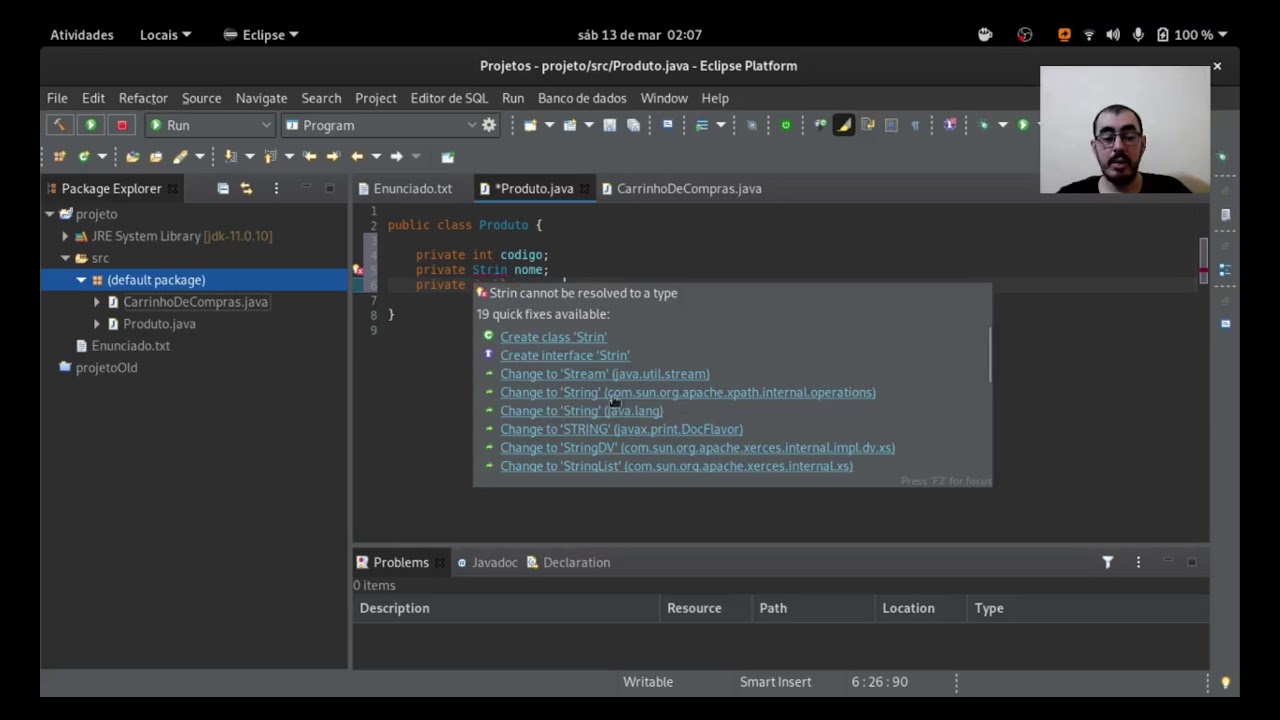
Task: Open the File menu
Action: pos(57,98)
